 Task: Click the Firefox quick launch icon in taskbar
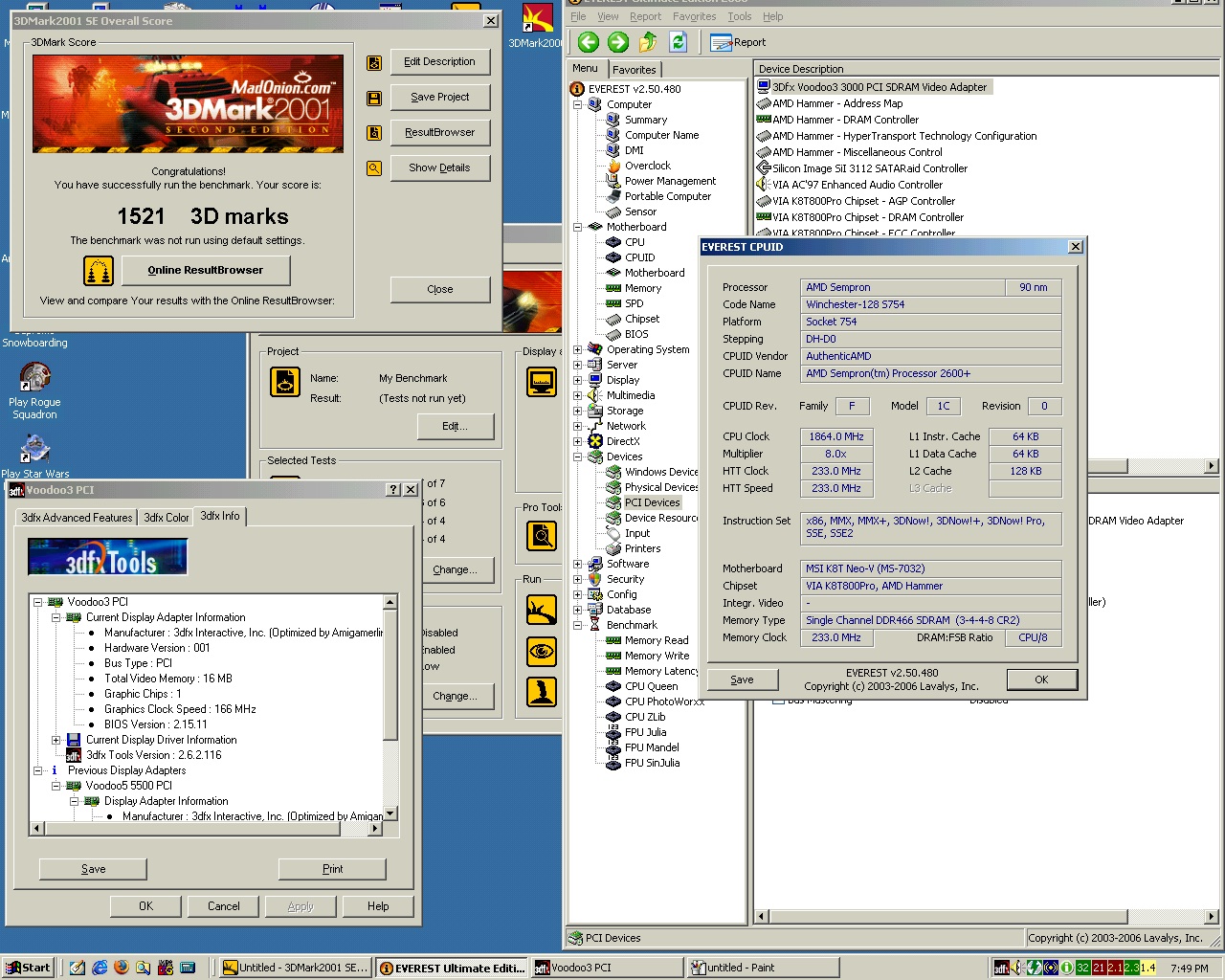pyautogui.click(x=121, y=968)
